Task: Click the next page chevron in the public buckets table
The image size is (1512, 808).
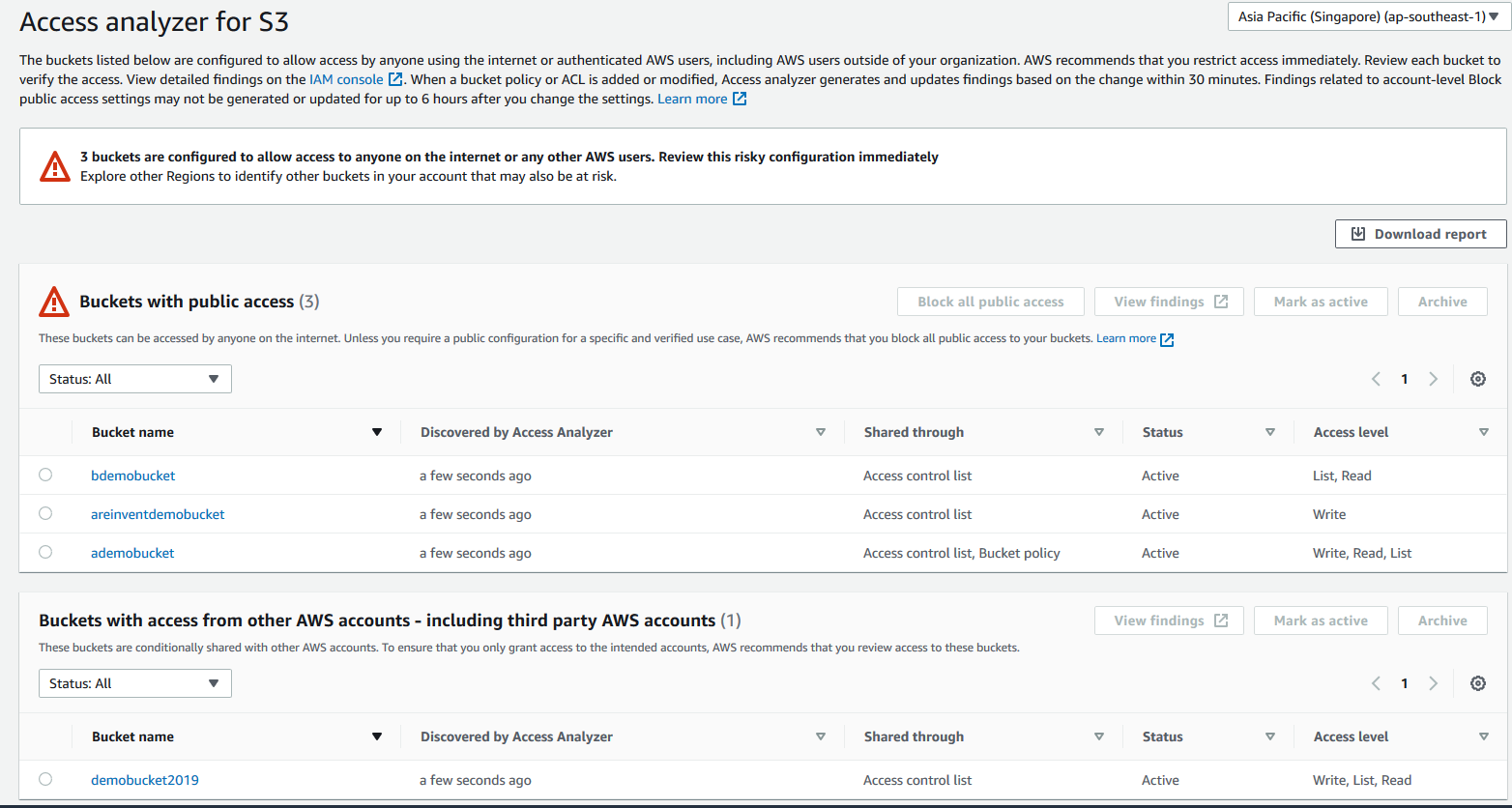Action: coord(1434,378)
